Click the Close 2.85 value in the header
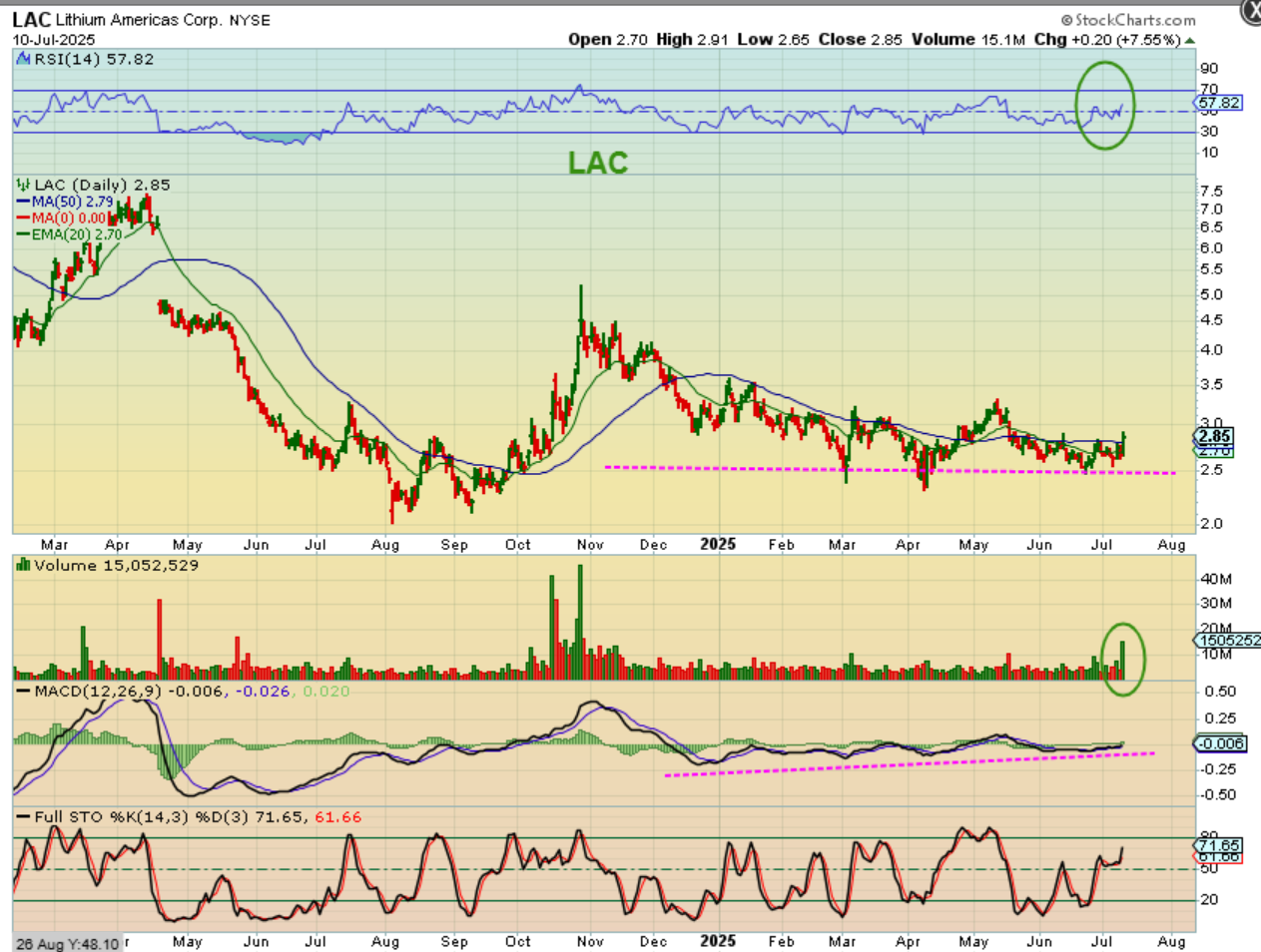The image size is (1261, 952). coord(860,40)
